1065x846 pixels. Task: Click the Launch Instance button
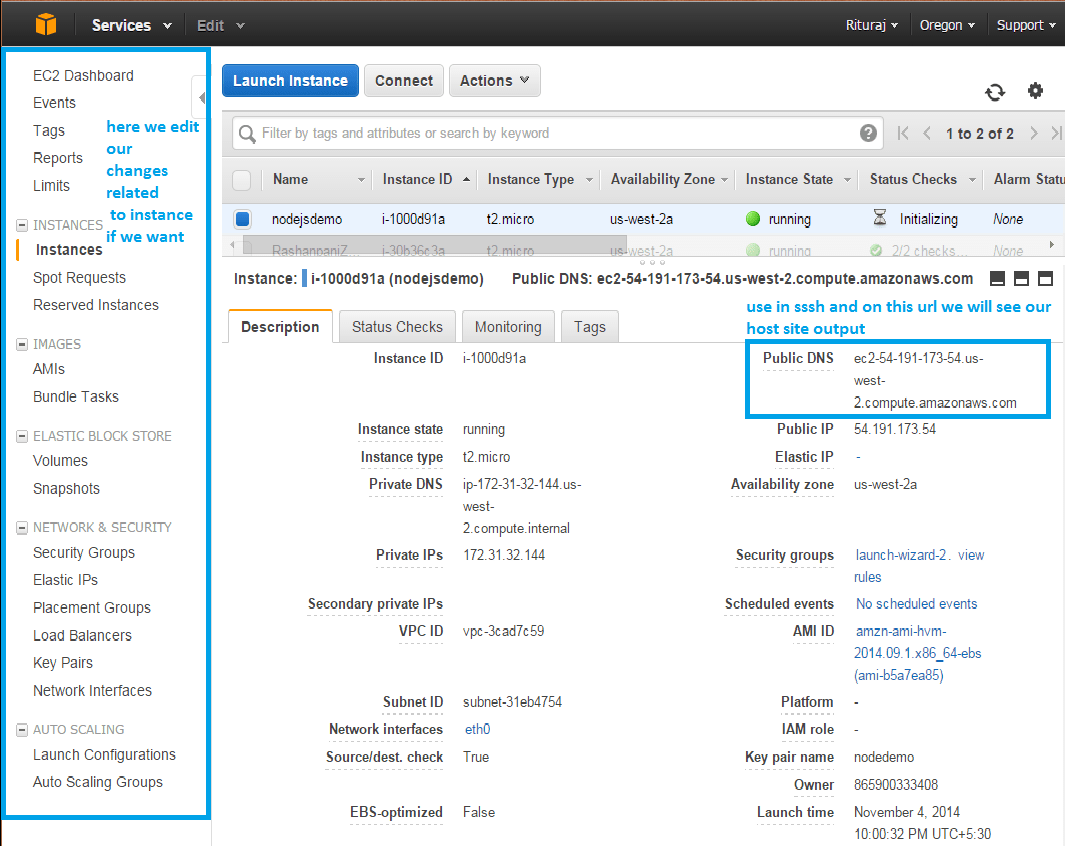coord(290,81)
